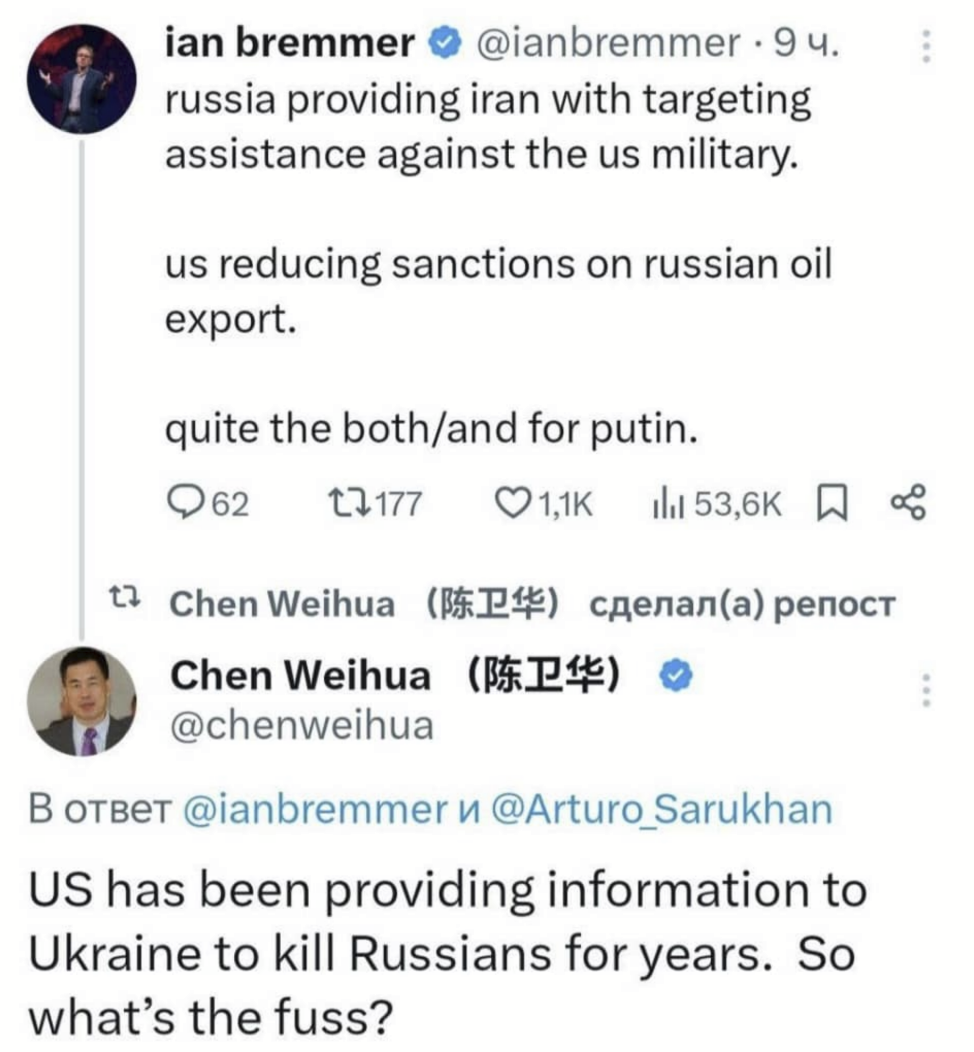Like the tweet with heart icon

[x=516, y=503]
